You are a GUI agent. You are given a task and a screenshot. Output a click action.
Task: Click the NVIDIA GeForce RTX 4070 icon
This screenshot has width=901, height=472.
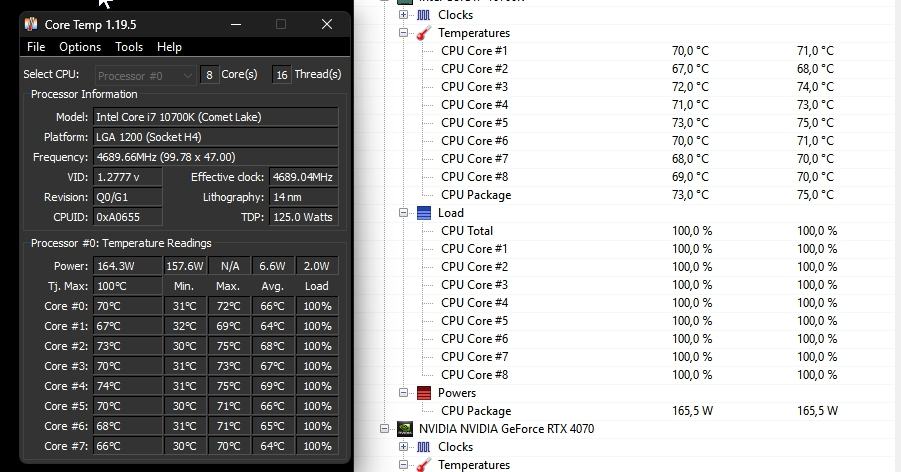tap(405, 429)
